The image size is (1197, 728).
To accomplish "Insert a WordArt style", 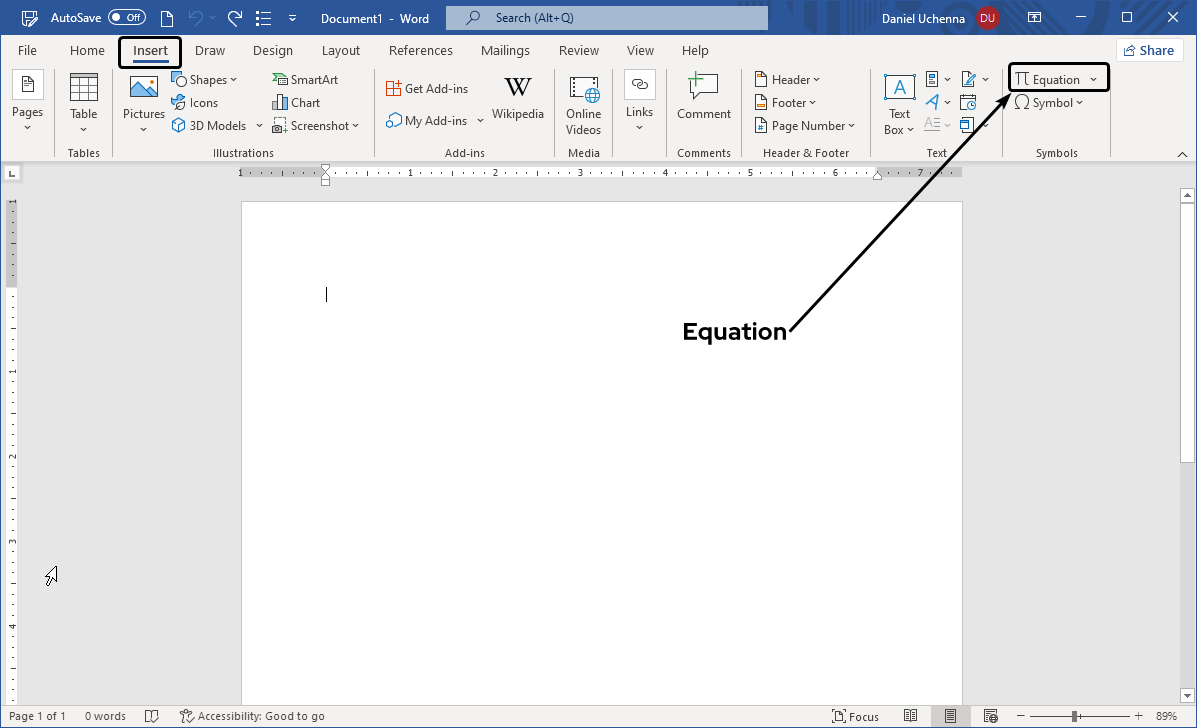I will [x=934, y=101].
